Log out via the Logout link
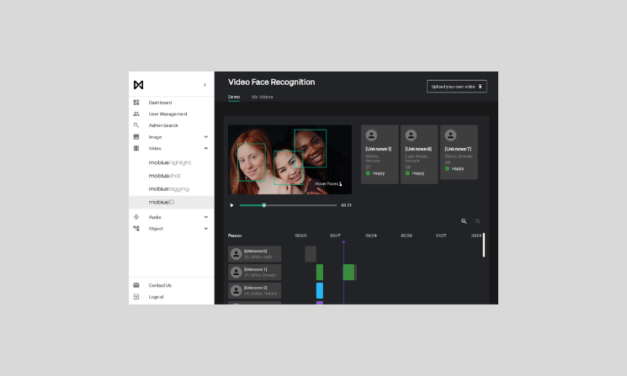Image resolution: width=627 pixels, height=376 pixels. pyautogui.click(x=156, y=297)
